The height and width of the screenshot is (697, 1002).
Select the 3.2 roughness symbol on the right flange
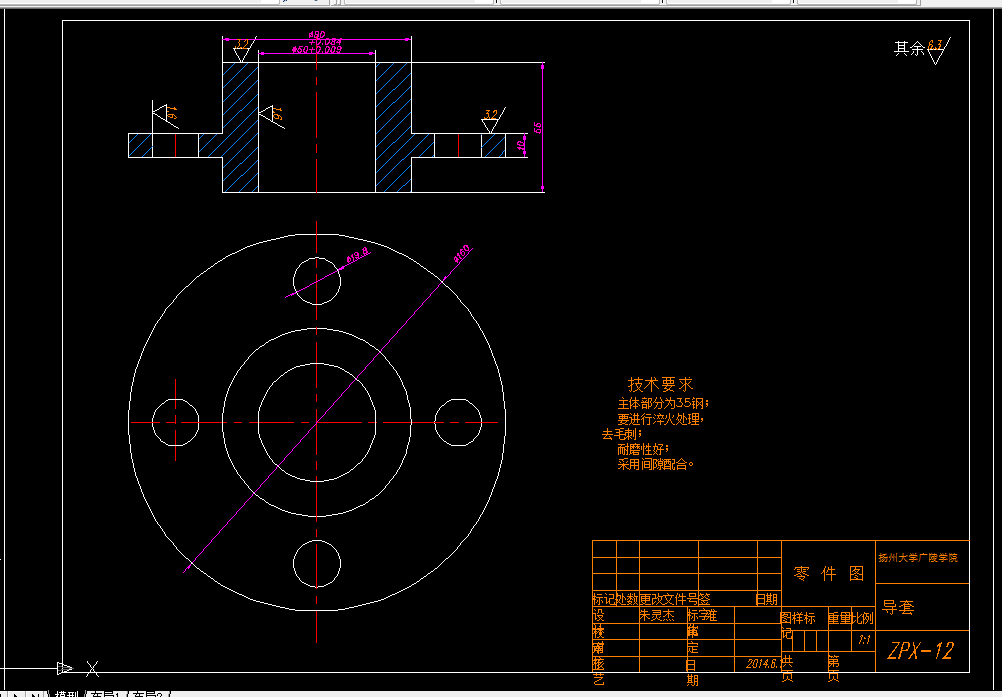pos(492,119)
